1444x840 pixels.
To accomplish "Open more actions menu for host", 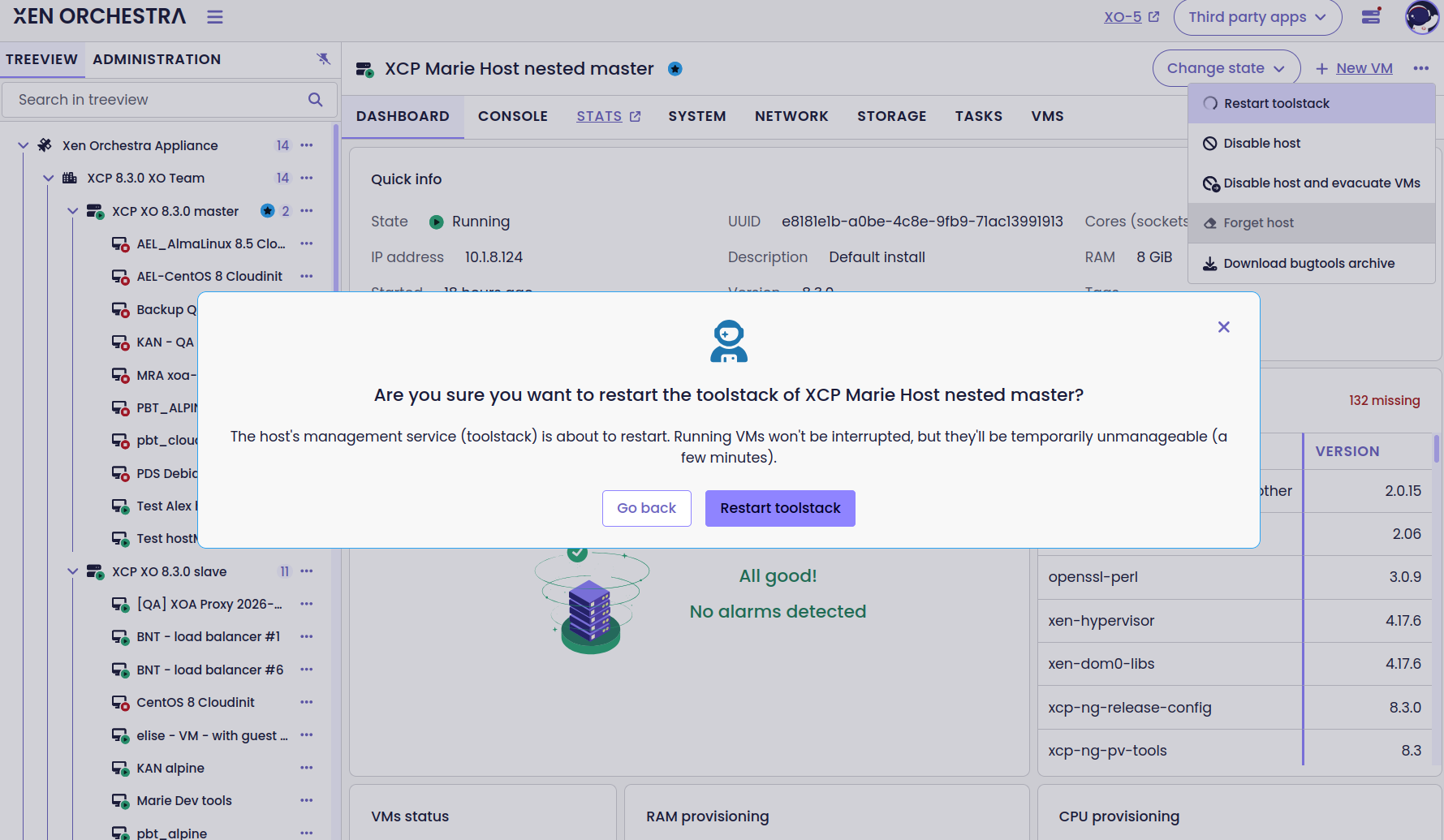I will [1420, 68].
